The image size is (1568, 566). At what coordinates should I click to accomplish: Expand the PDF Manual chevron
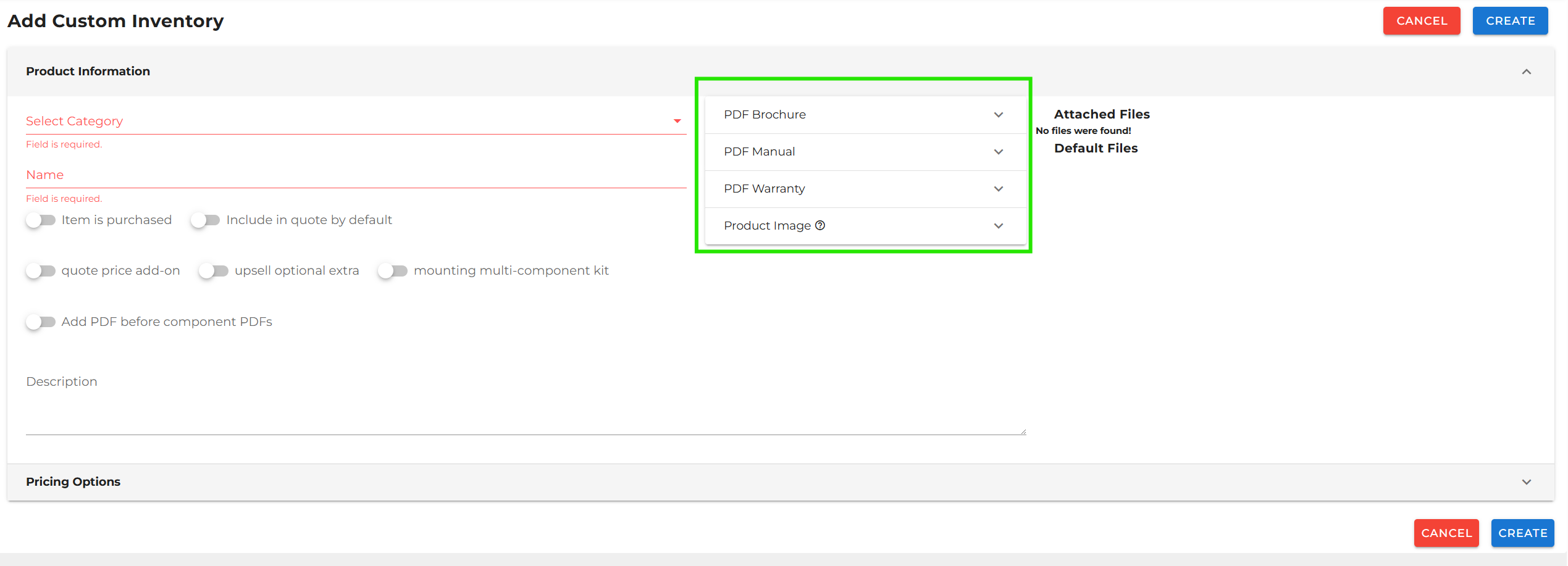[998, 152]
